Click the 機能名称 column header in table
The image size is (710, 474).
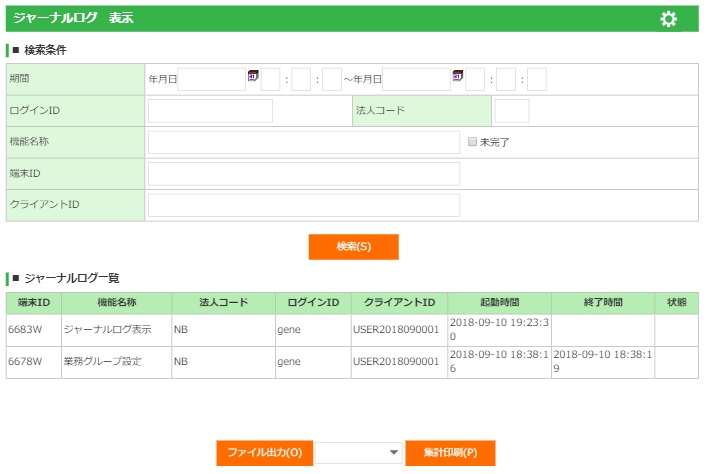point(116,302)
